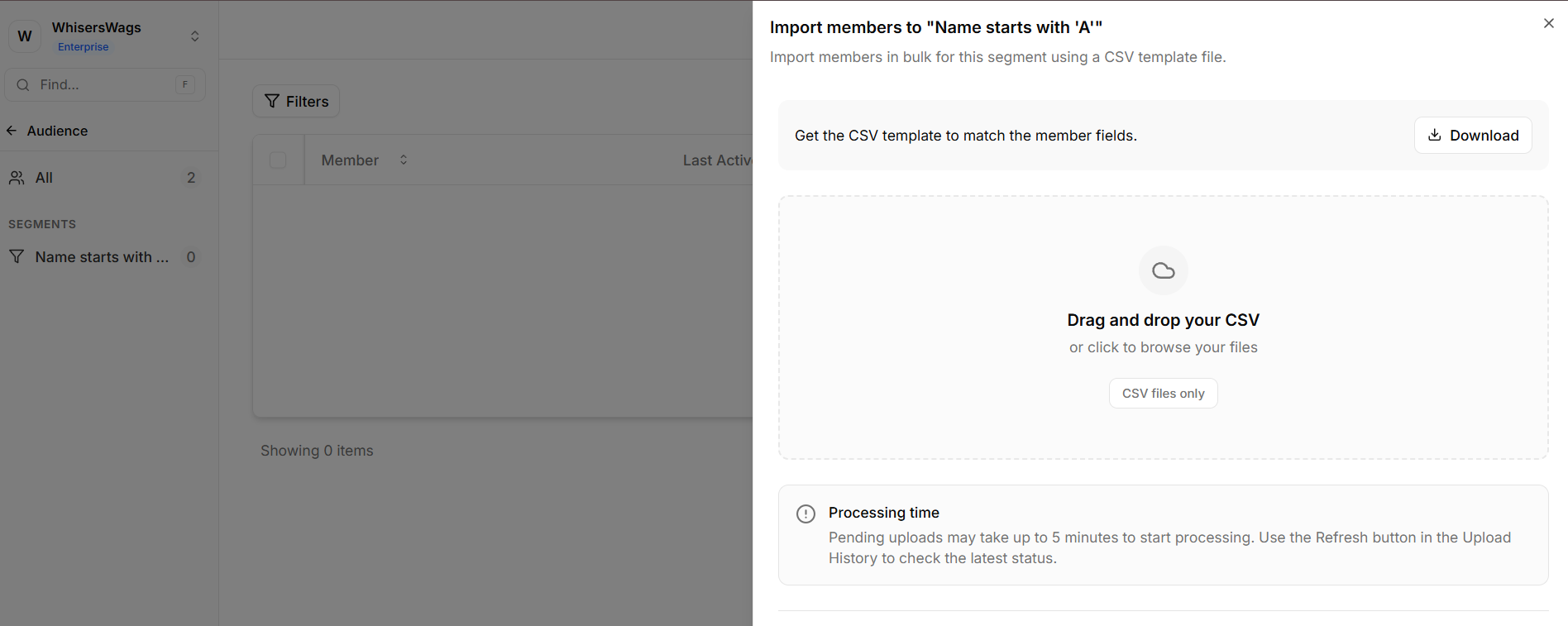1568x626 pixels.
Task: Click the search magnifier icon
Action: [x=23, y=85]
